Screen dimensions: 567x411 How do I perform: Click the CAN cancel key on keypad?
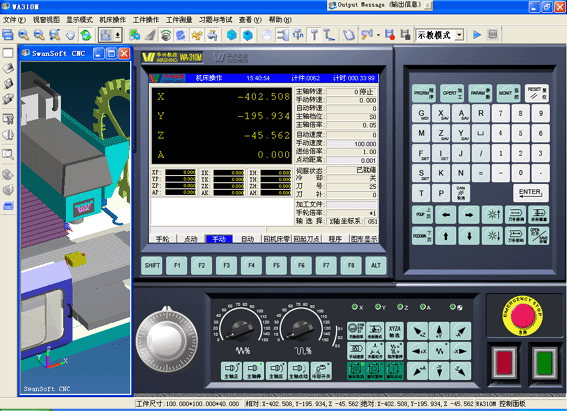[461, 193]
